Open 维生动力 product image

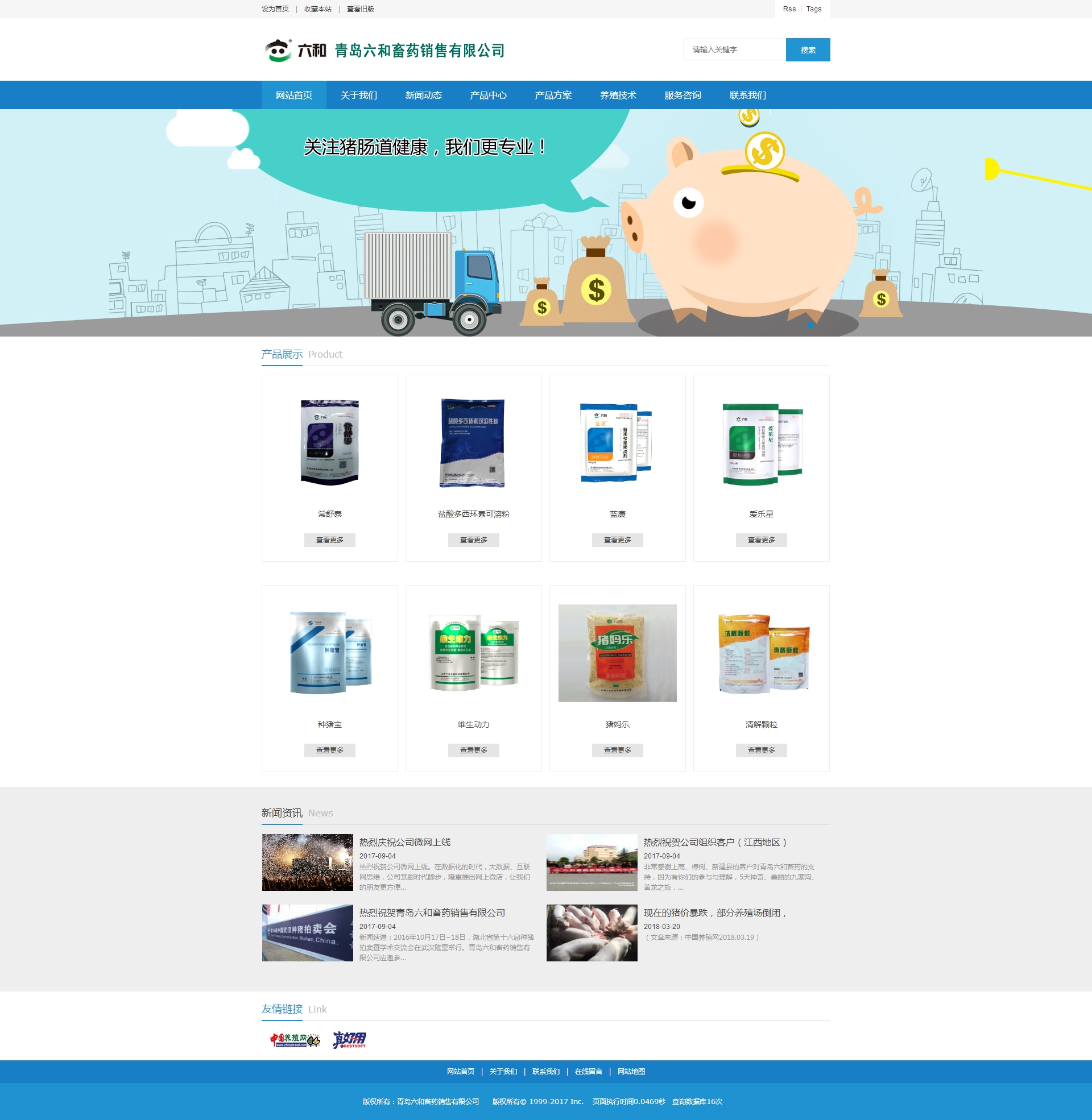pyautogui.click(x=474, y=652)
